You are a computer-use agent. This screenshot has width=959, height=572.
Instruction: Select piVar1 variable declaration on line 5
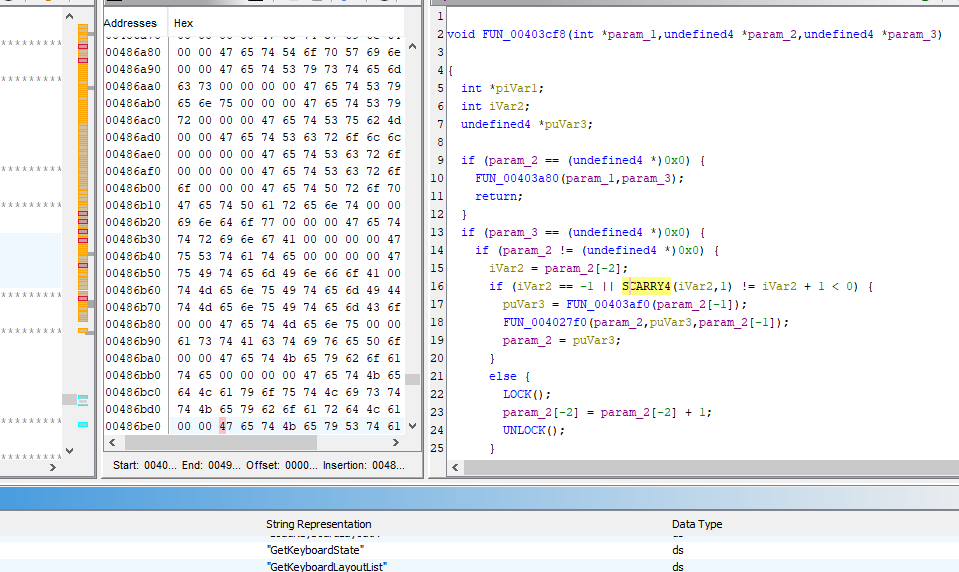pyautogui.click(x=516, y=88)
